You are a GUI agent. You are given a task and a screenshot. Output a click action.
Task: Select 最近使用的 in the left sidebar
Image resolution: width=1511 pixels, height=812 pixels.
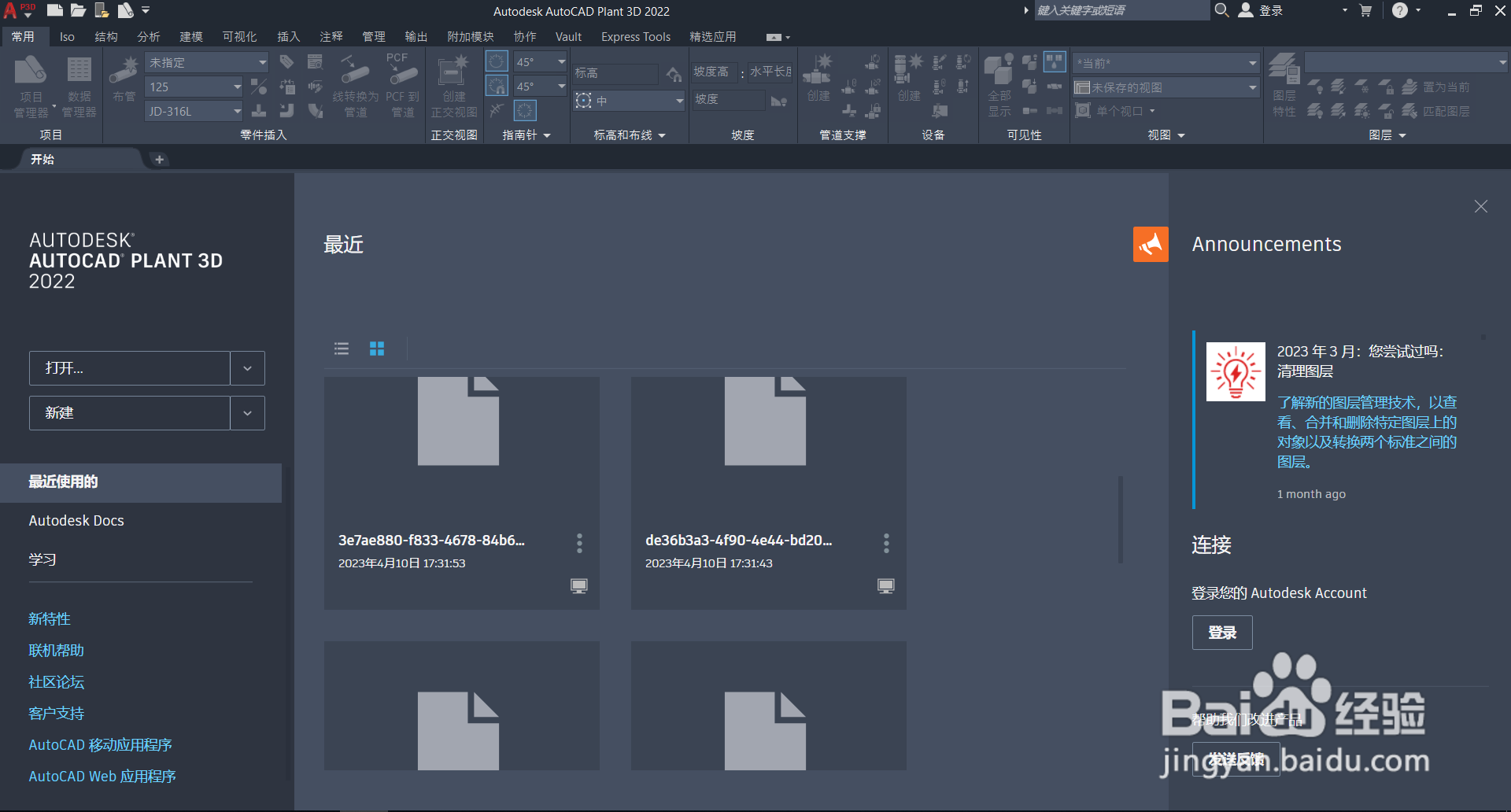click(141, 482)
